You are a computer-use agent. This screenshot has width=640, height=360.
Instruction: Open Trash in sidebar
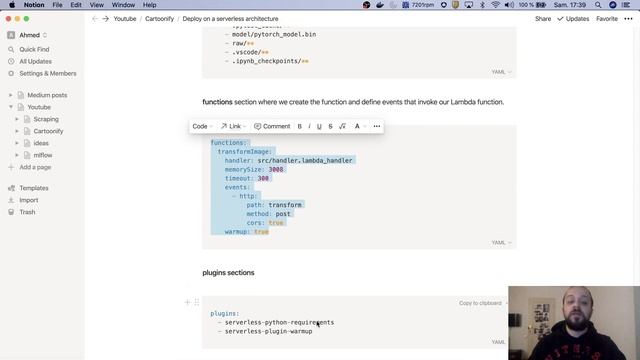(x=27, y=212)
